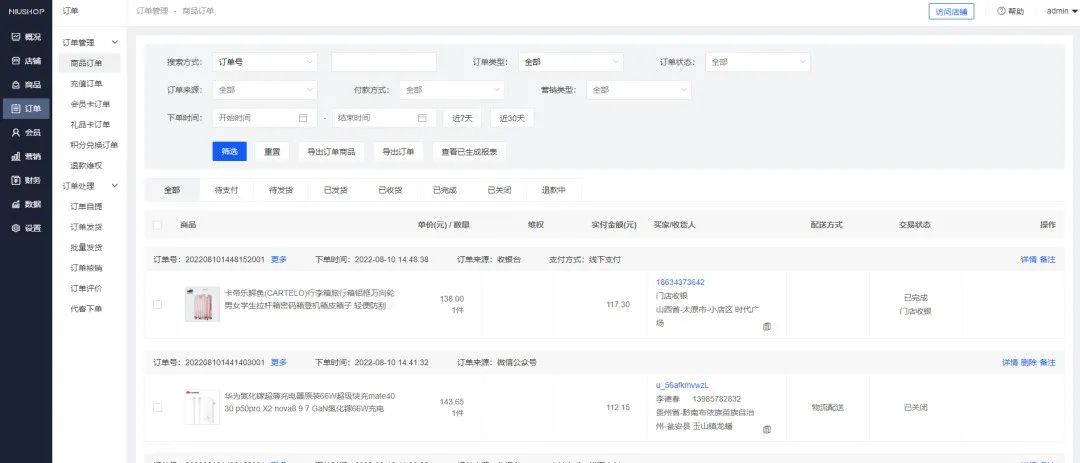This screenshot has height=463, width=1080.
Task: Open 财务 finance section in sidebar
Action: (25, 181)
